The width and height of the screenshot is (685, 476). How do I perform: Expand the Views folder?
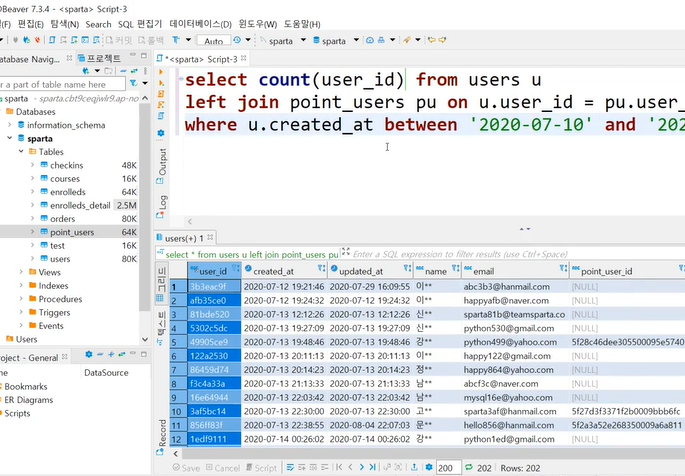pos(21,272)
